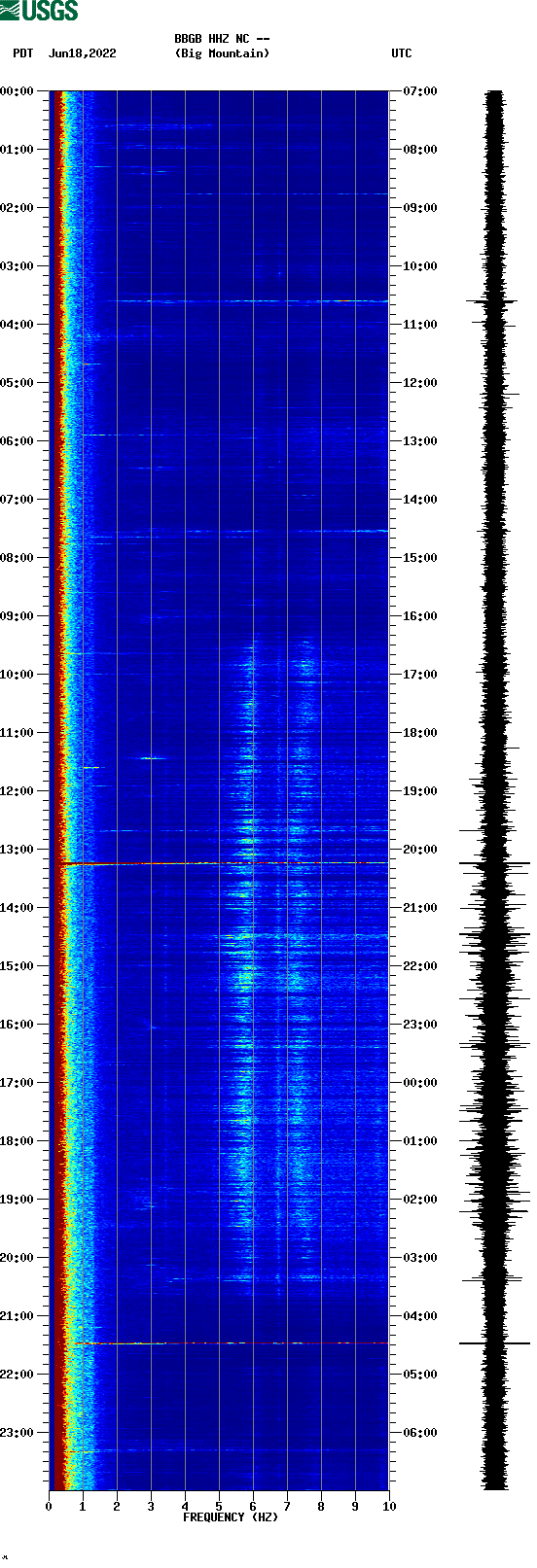The height and width of the screenshot is (1568, 537).
Task: Click the frequency axis tick label 7
Action: coord(287,1507)
